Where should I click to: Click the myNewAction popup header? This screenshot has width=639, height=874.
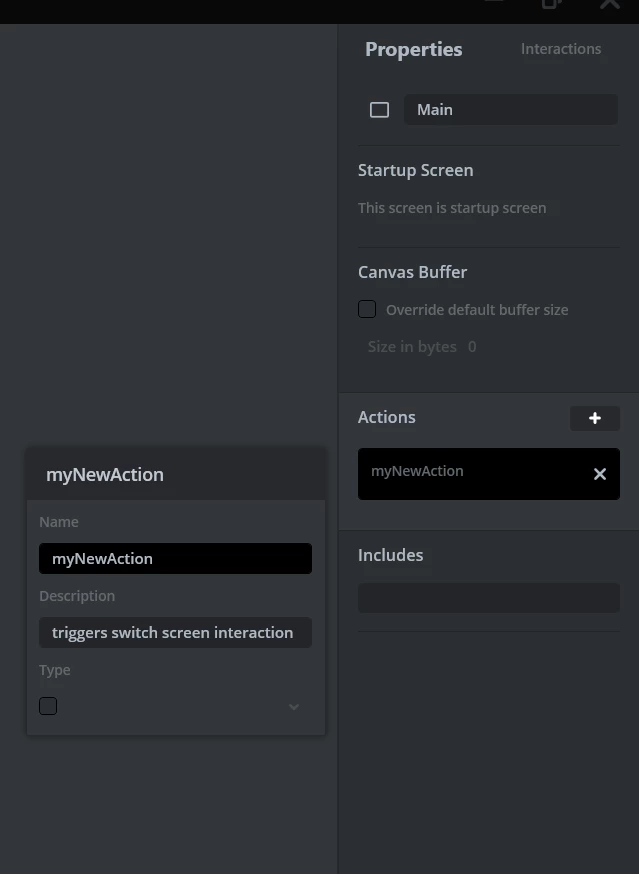click(176, 474)
